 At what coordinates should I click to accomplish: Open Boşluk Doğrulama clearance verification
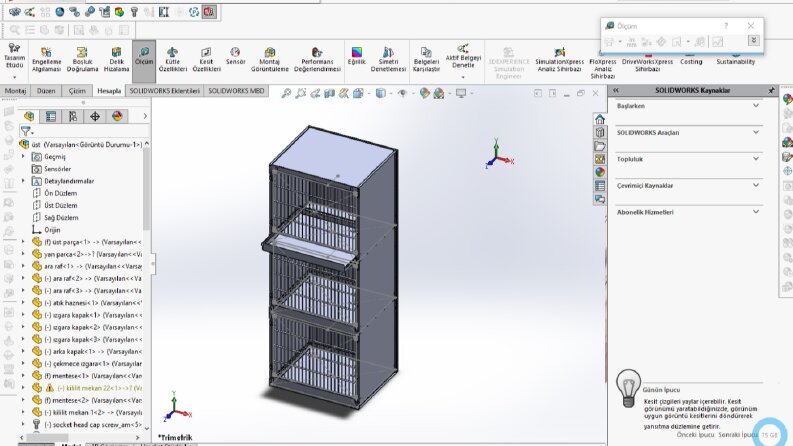coord(82,60)
